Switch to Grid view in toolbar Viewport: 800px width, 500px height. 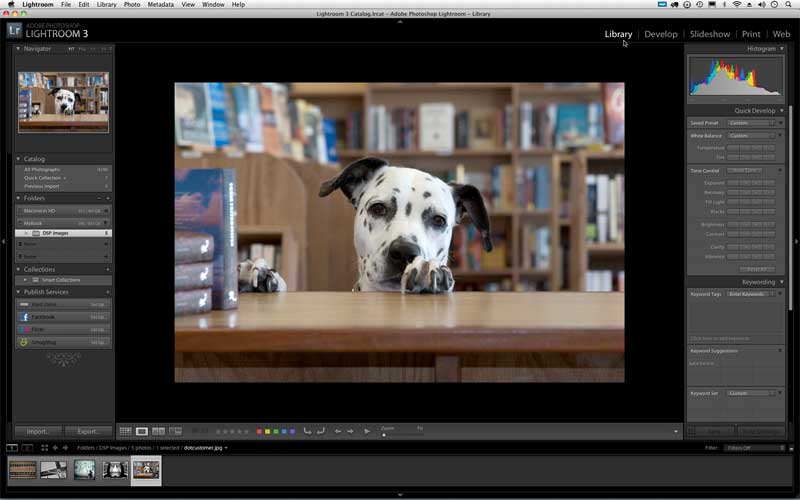click(x=125, y=431)
